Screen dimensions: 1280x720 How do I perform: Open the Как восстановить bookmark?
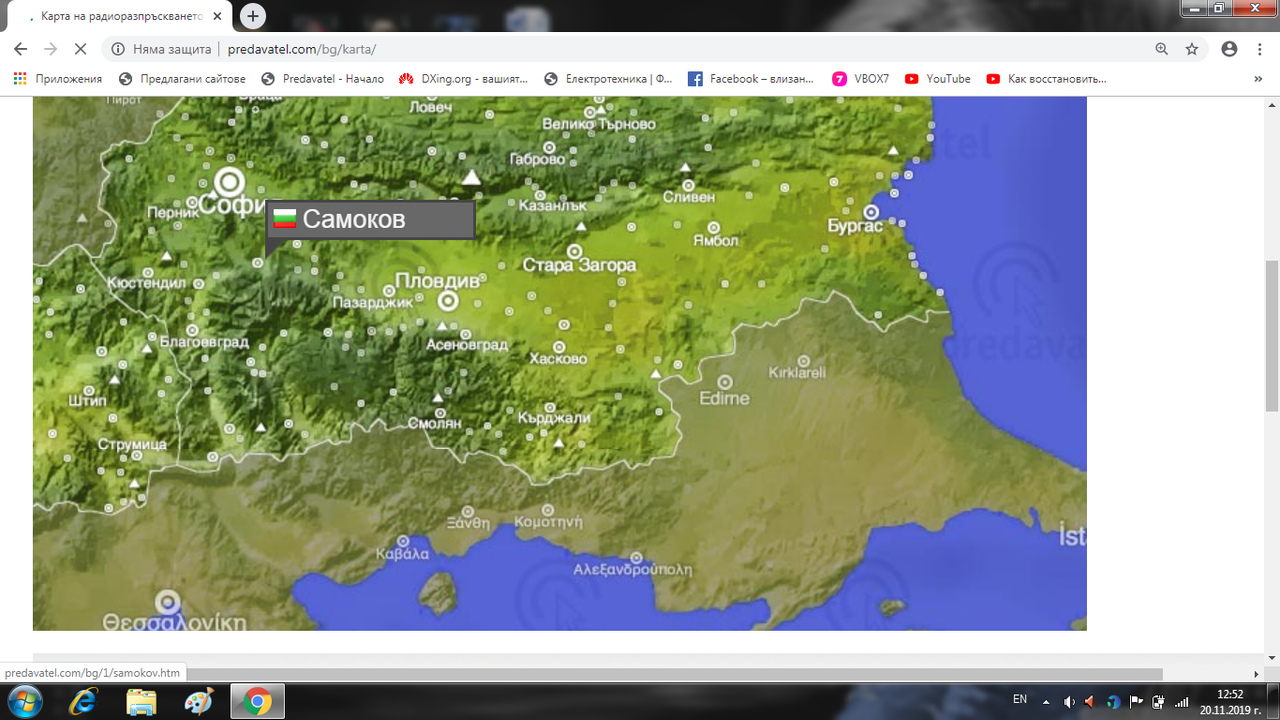(1047, 79)
